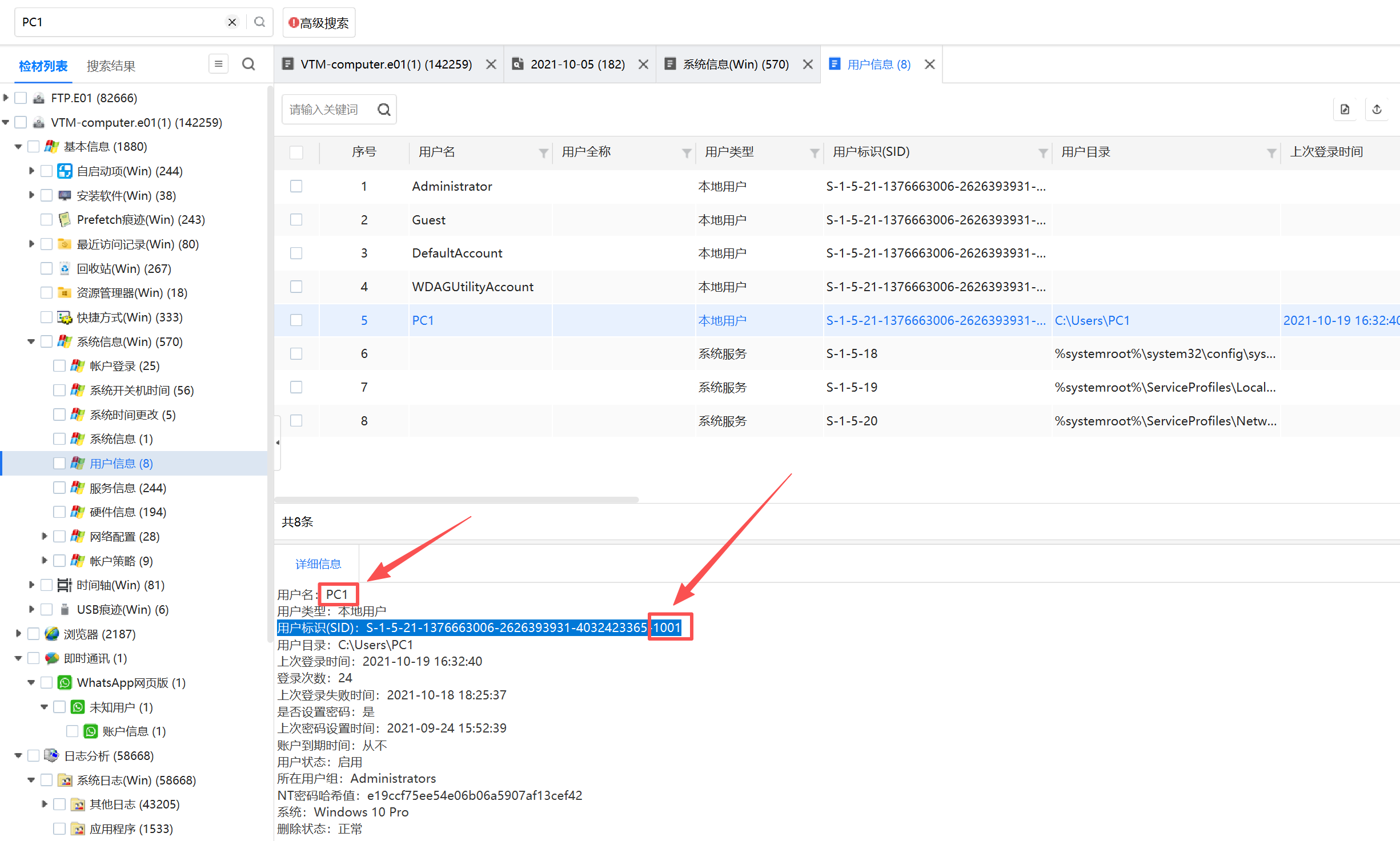
Task: Switch to the 2021-10-05 (182) tab
Action: click(x=577, y=65)
